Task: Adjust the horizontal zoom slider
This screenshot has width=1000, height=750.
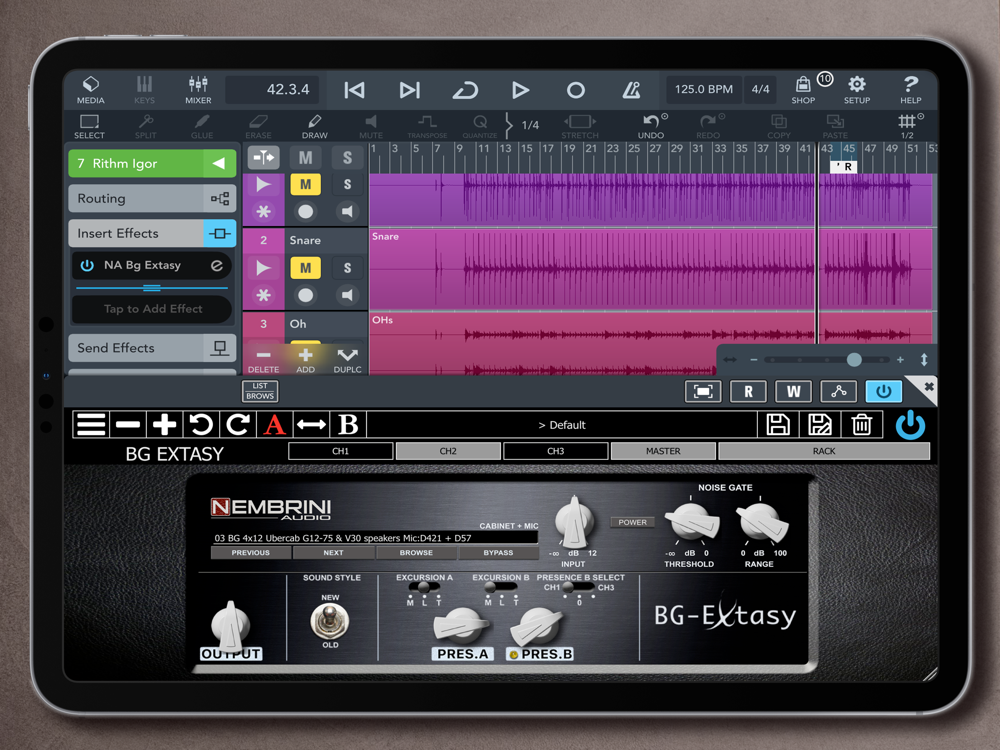Action: point(854,360)
